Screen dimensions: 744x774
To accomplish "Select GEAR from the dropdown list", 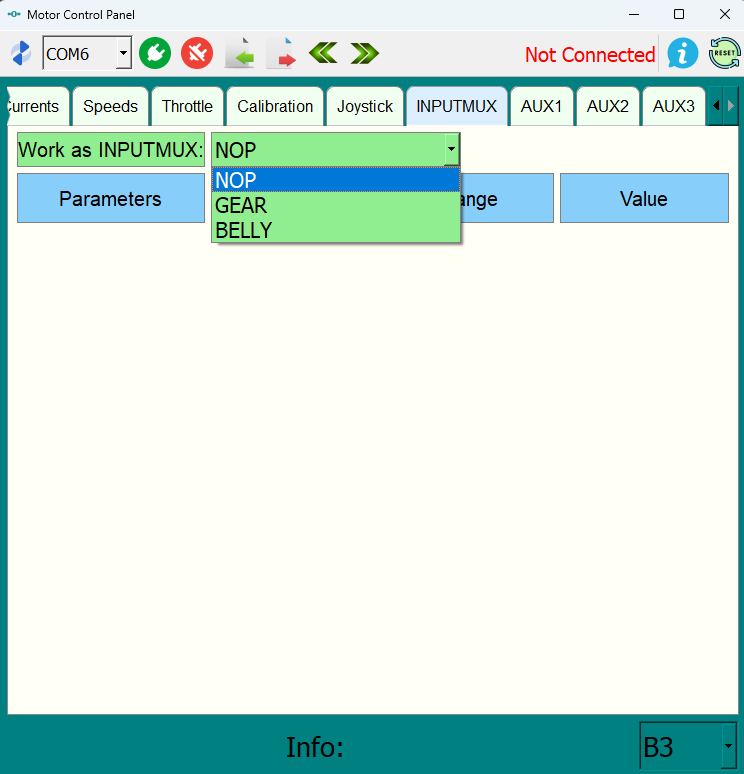I will coord(241,206).
